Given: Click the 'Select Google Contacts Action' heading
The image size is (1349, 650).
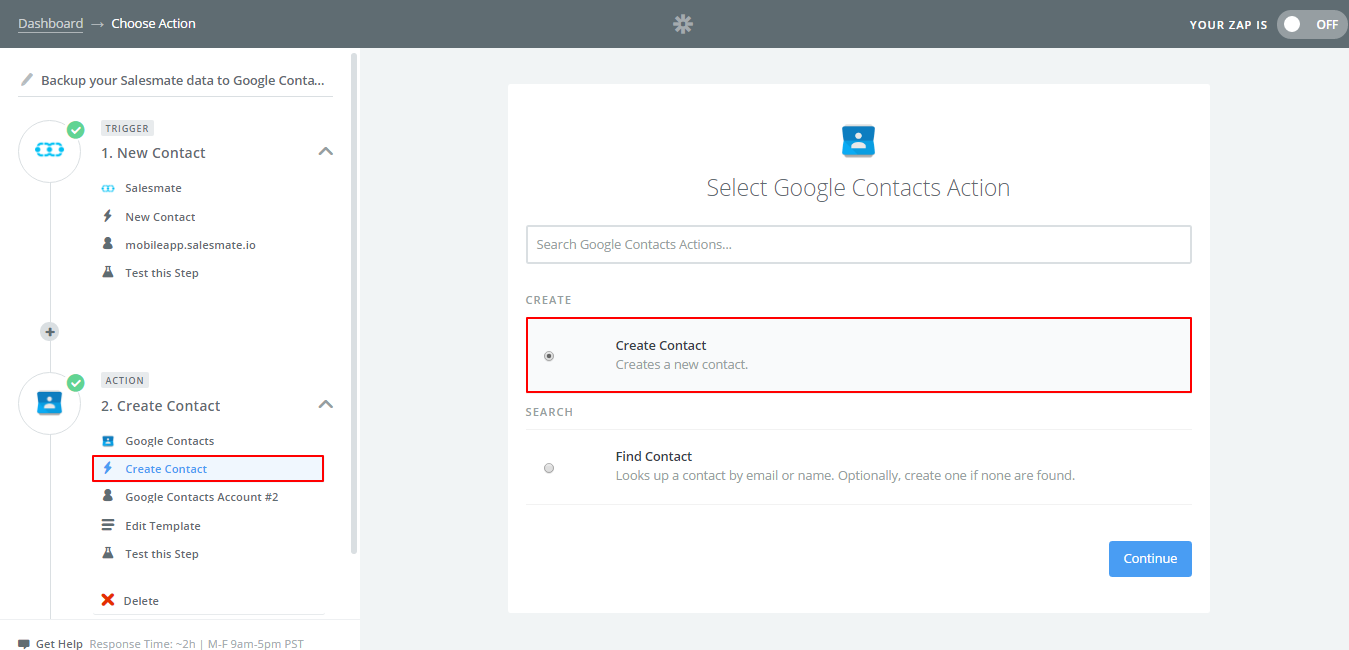Looking at the screenshot, I should (x=859, y=188).
